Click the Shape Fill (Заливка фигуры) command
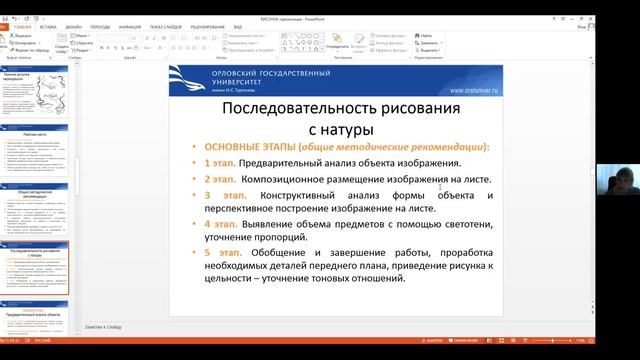Screen dimensions: 640x360 pyautogui.click(x=388, y=36)
